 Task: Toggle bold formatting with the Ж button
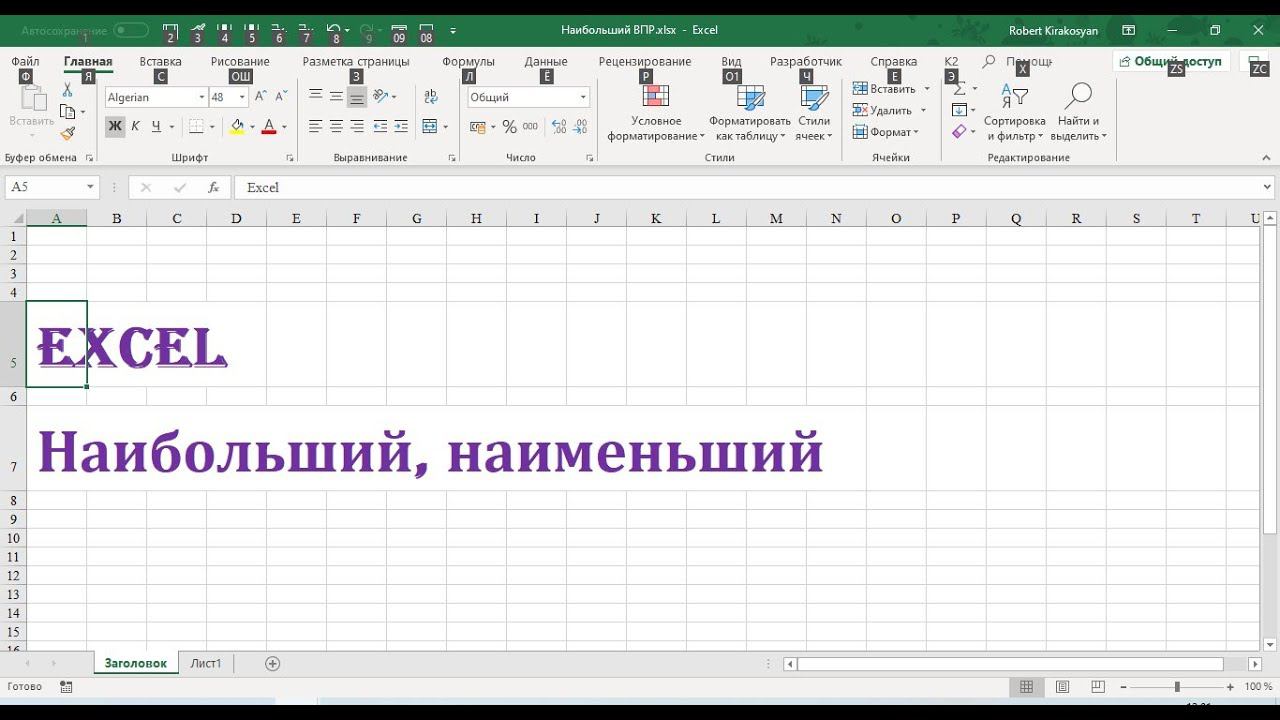tap(115, 127)
